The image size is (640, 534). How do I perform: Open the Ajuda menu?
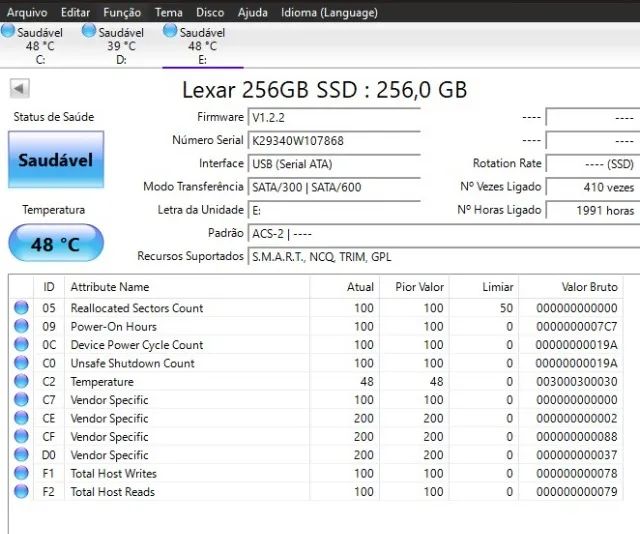pos(253,13)
